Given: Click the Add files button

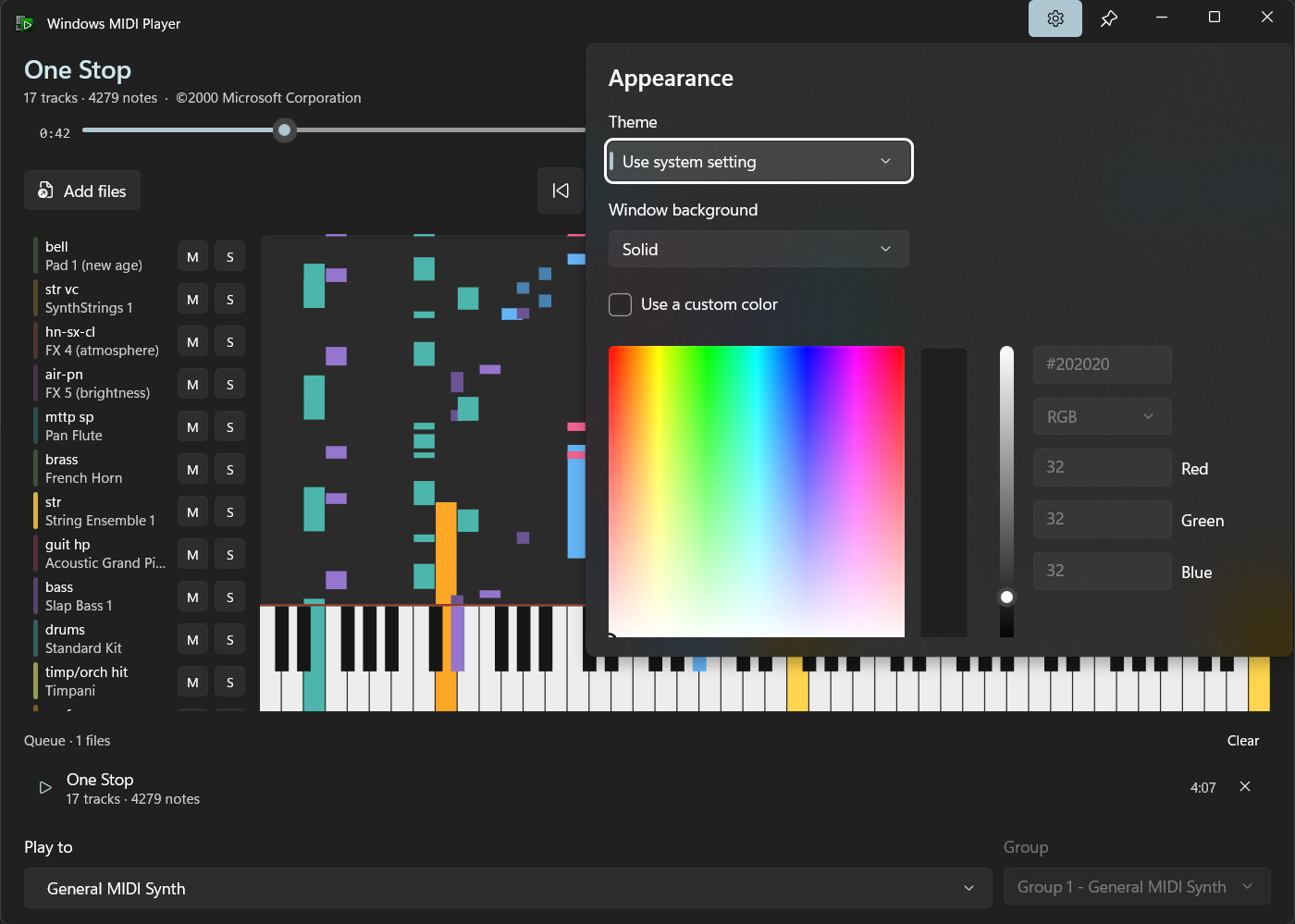Looking at the screenshot, I should click(x=82, y=191).
